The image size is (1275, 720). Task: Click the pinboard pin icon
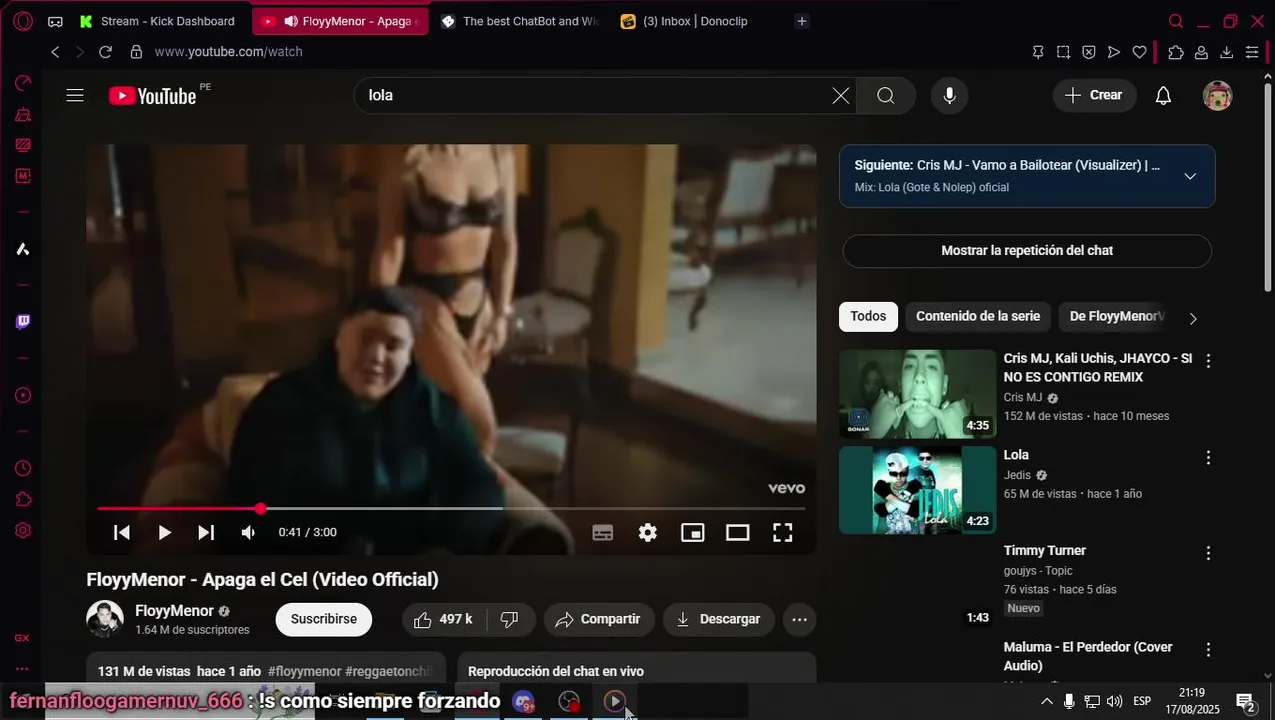[x=1038, y=52]
